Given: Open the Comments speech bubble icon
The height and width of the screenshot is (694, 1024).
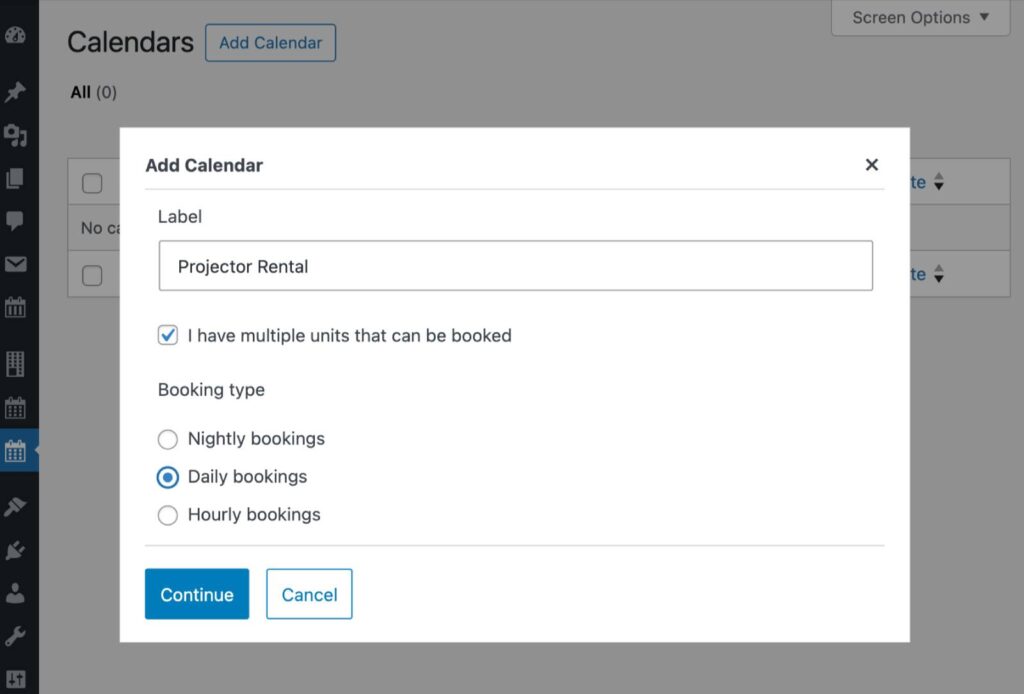Looking at the screenshot, I should (x=15, y=221).
